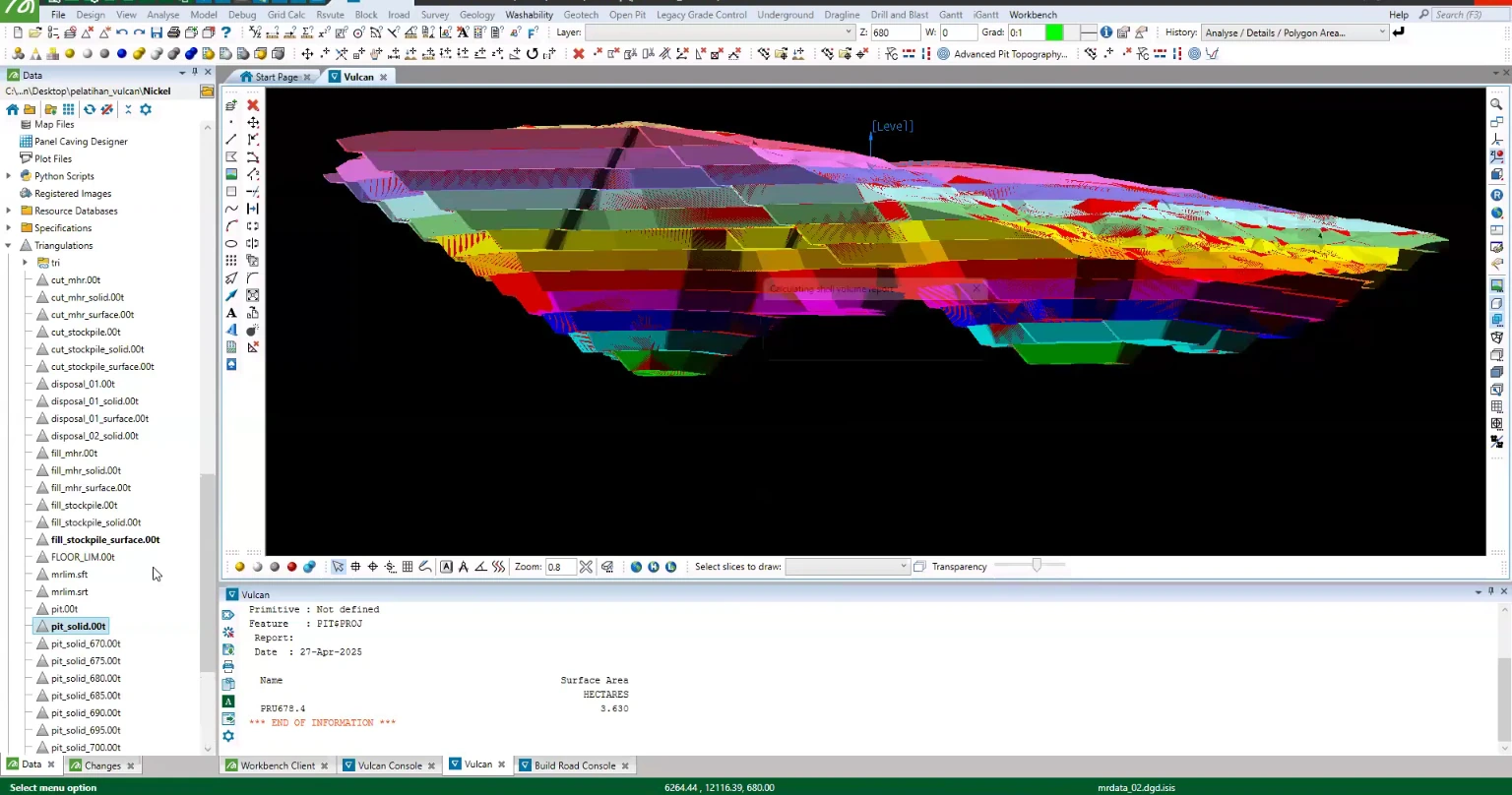Click the blue info icon next to Grad
This screenshot has width=1512, height=795.
coord(1106,32)
